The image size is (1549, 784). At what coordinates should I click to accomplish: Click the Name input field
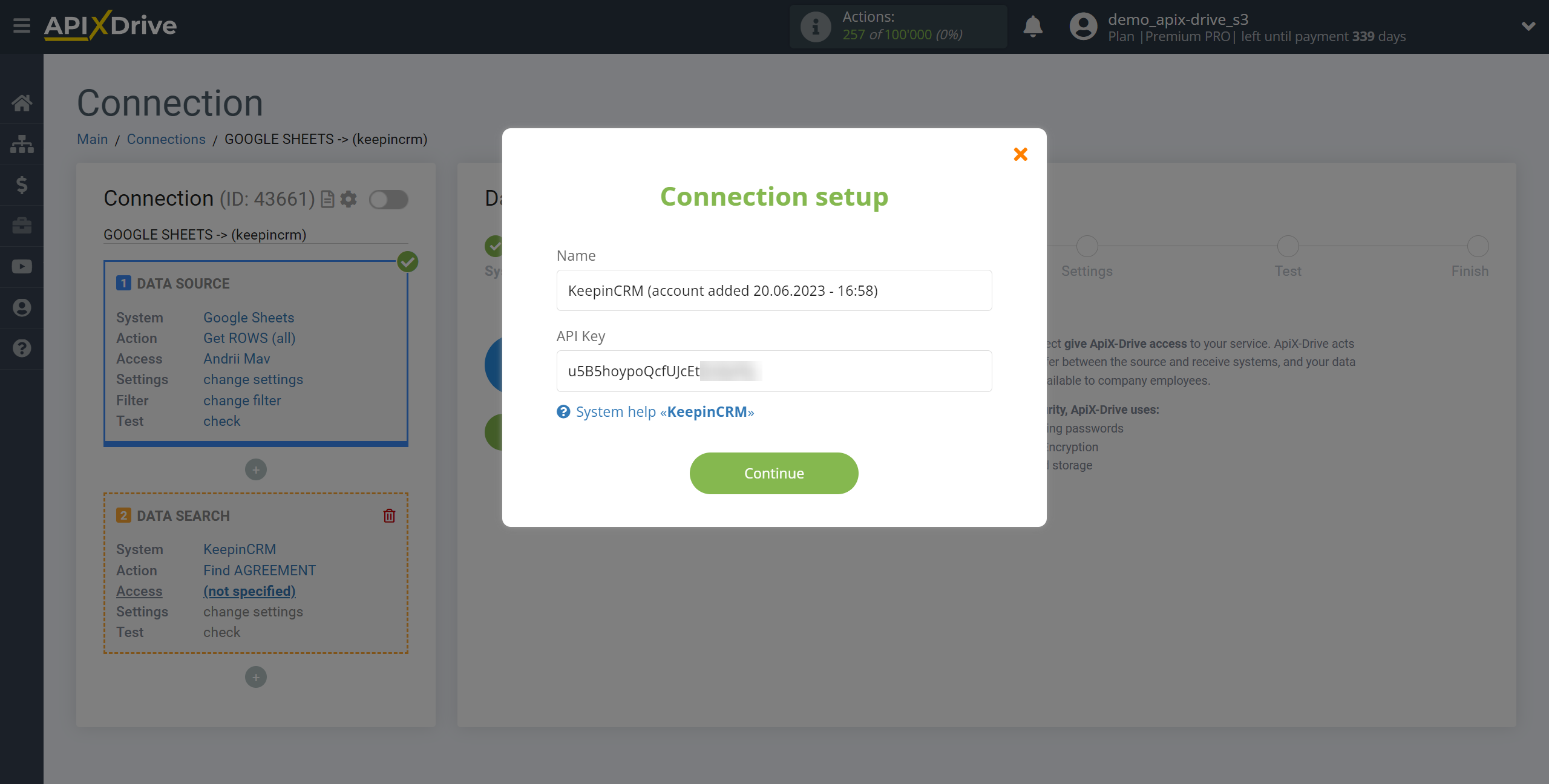tap(774, 290)
